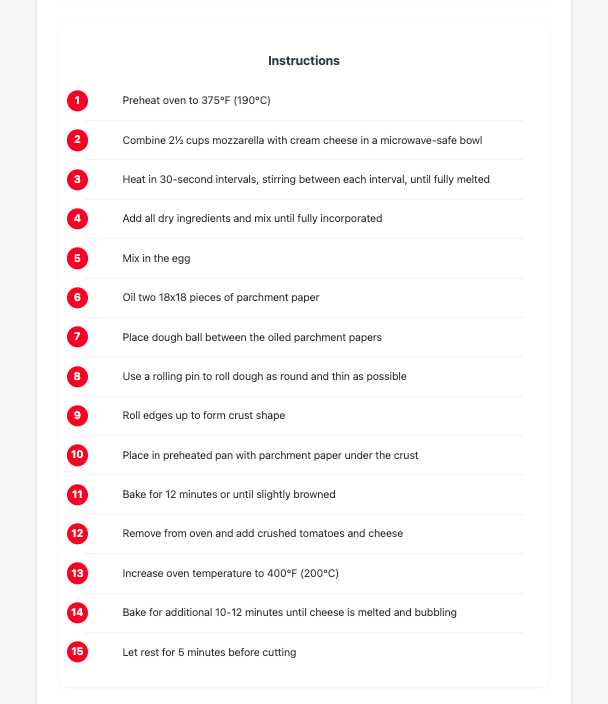Image resolution: width=608 pixels, height=704 pixels.
Task: Select "Bake for 12 minutes" instruction text
Action: tap(228, 495)
